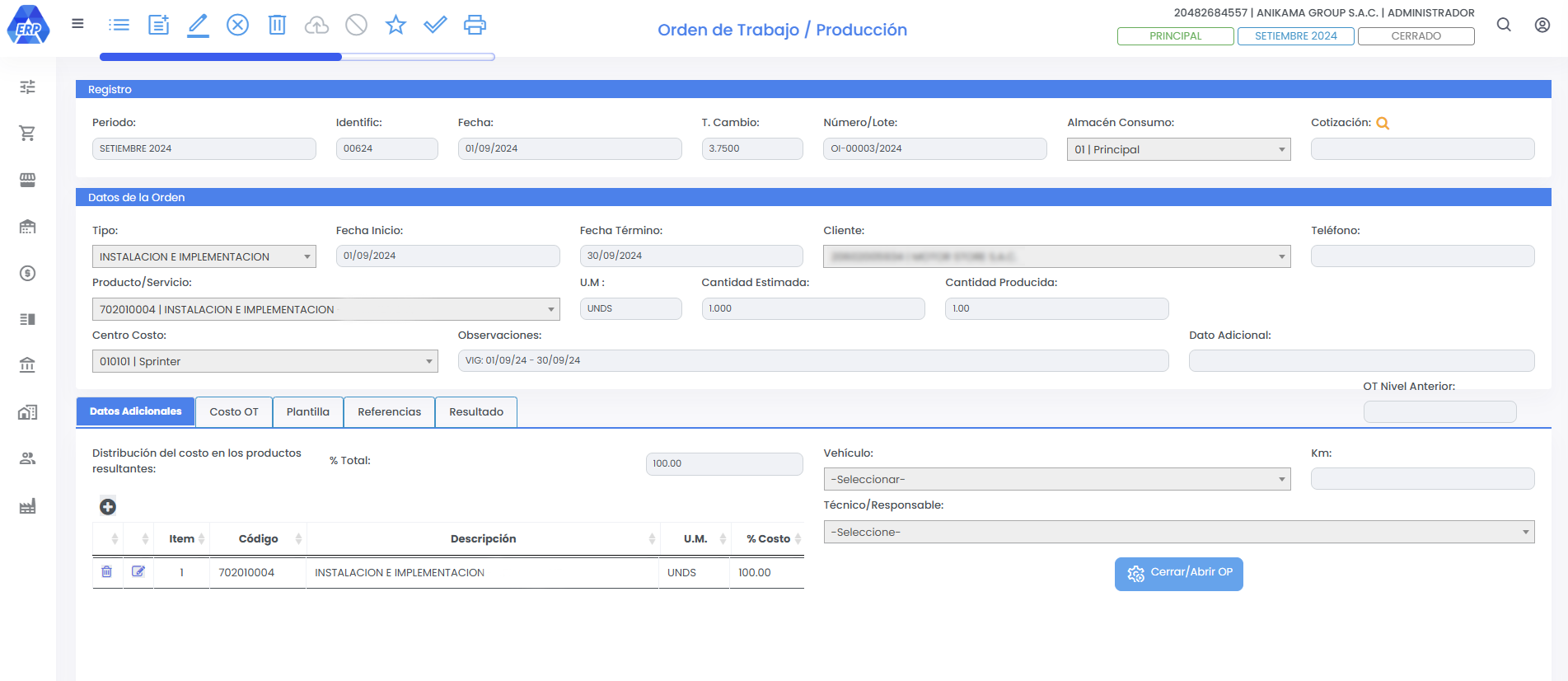
Task: Click the Fecha Término field
Action: coord(691,256)
